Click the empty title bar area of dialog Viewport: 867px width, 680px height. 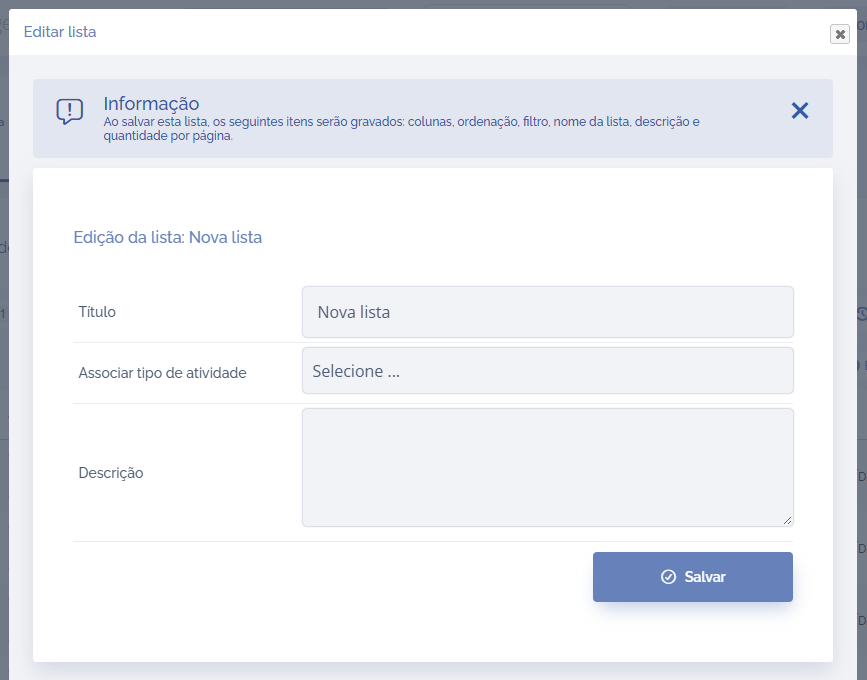(x=450, y=32)
